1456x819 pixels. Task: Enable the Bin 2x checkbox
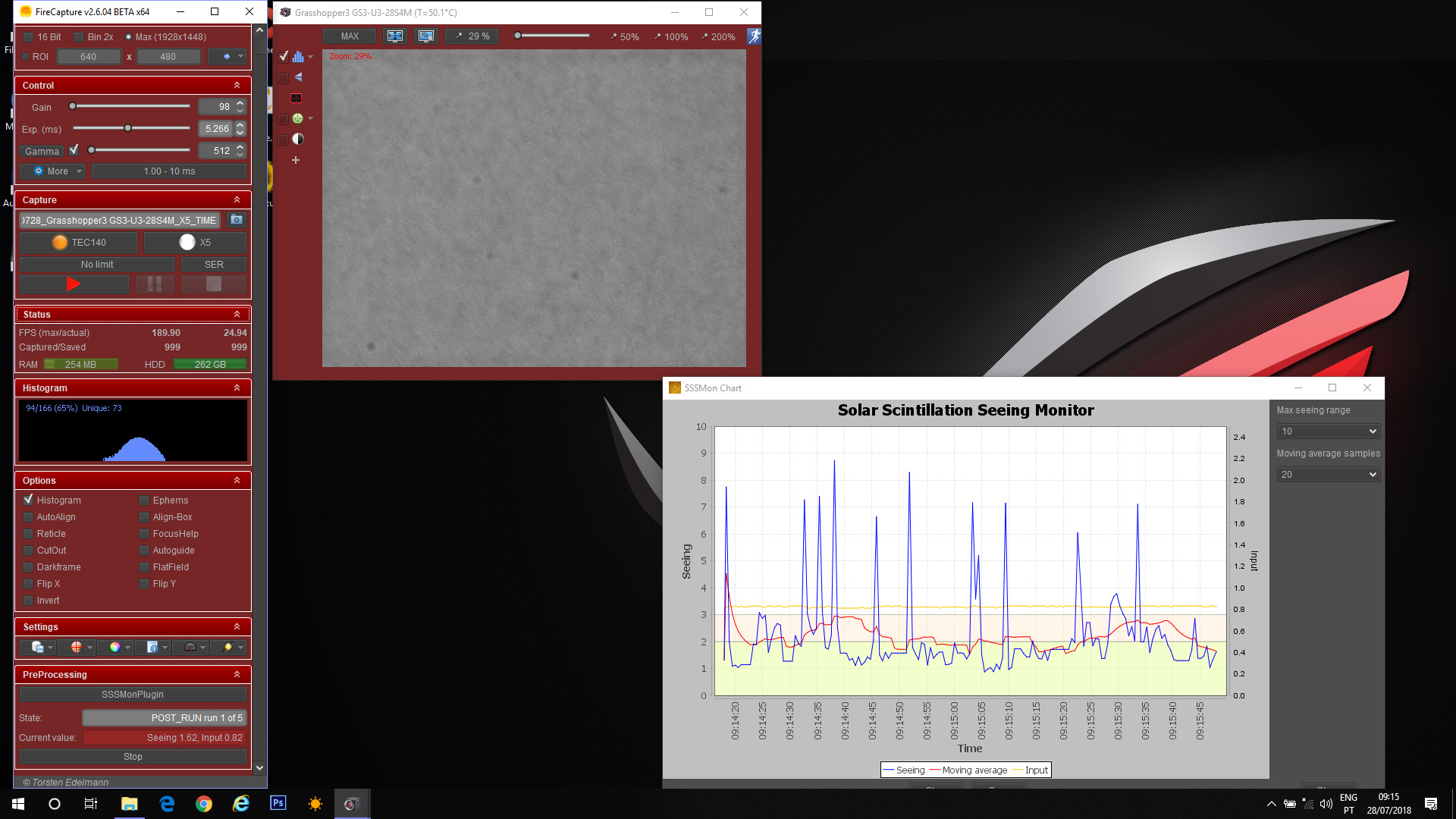79,37
